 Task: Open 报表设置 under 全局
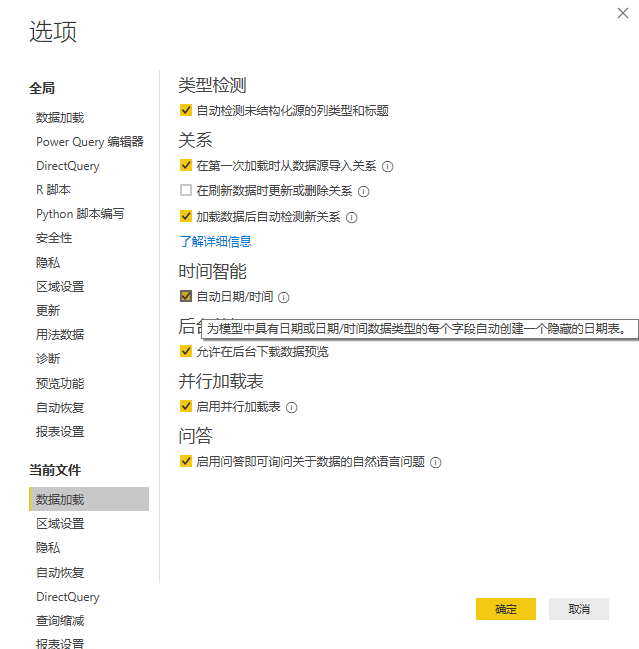tap(60, 432)
